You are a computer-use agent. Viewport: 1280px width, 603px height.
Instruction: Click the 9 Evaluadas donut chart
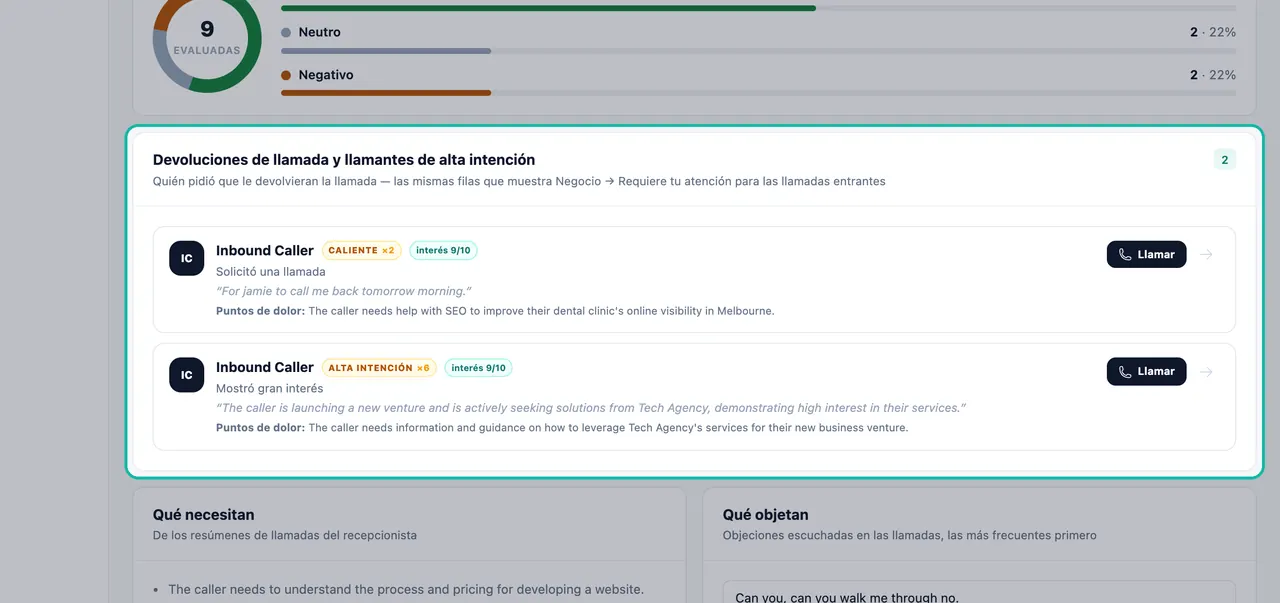coord(207,39)
